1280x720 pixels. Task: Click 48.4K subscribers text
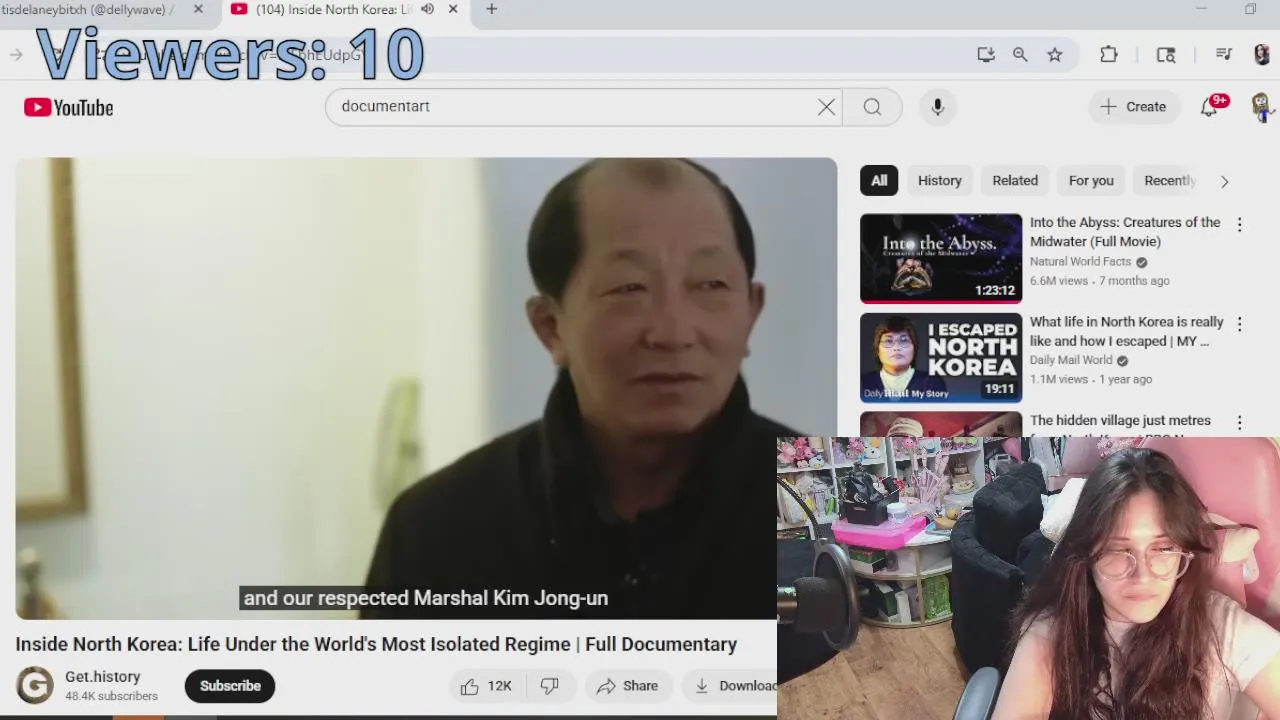(111, 696)
